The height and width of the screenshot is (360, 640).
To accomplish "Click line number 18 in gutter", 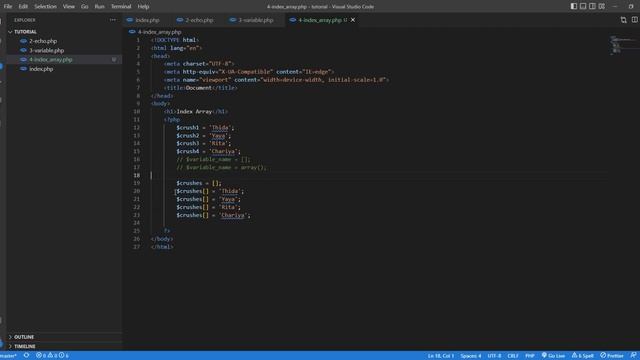I will [137, 176].
